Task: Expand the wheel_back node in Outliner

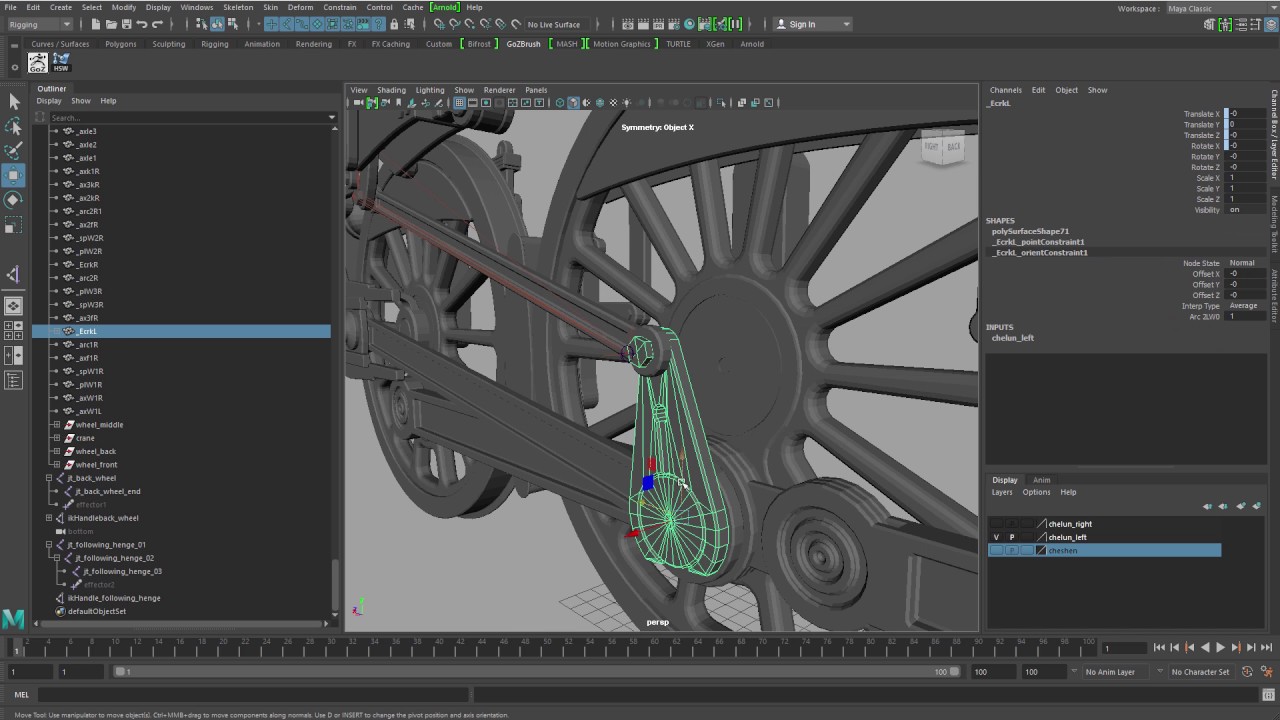Action: 57,451
